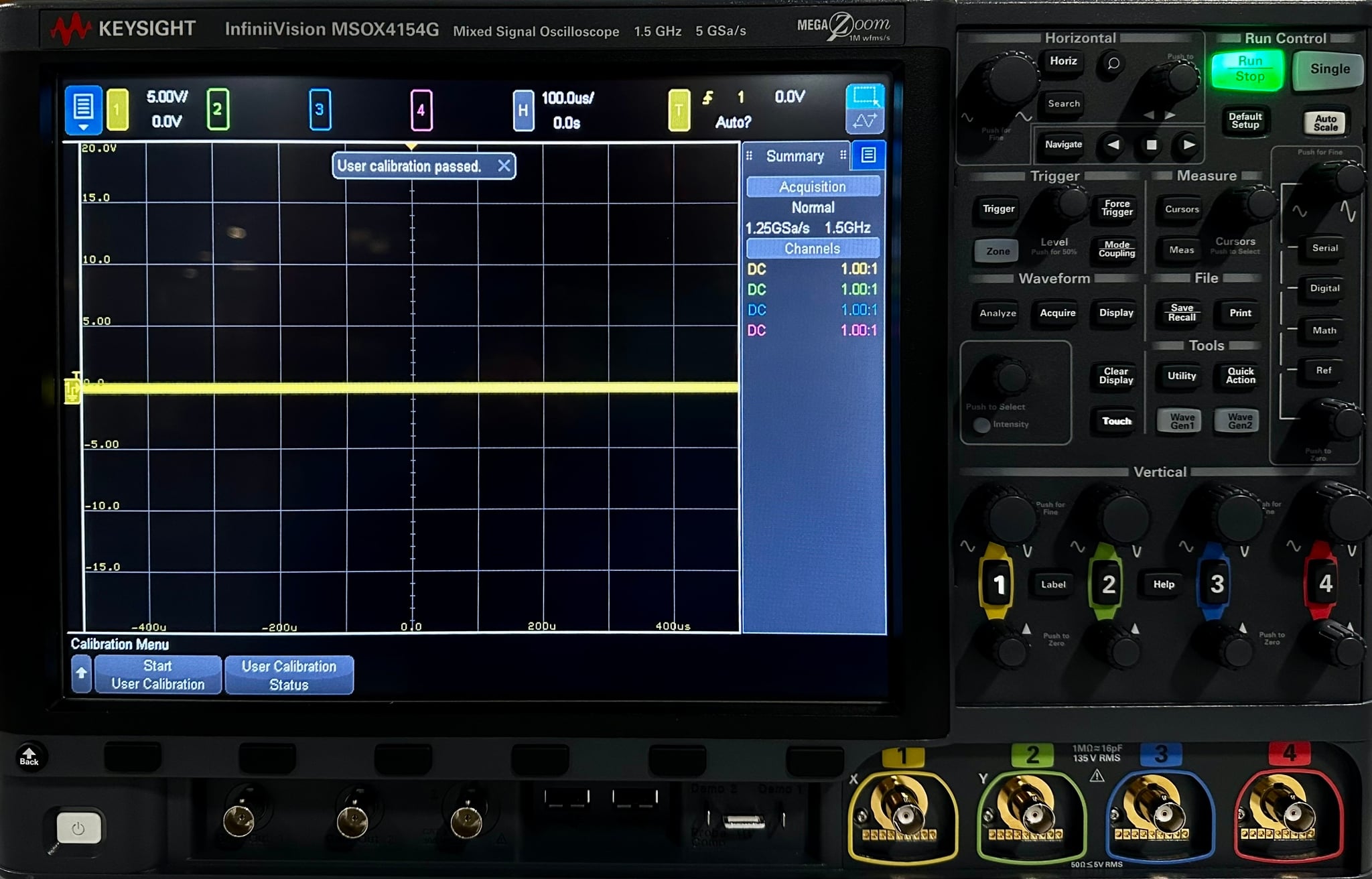The image size is (1372, 879).
Task: Hit the Default Setup button
Action: [x=1245, y=121]
